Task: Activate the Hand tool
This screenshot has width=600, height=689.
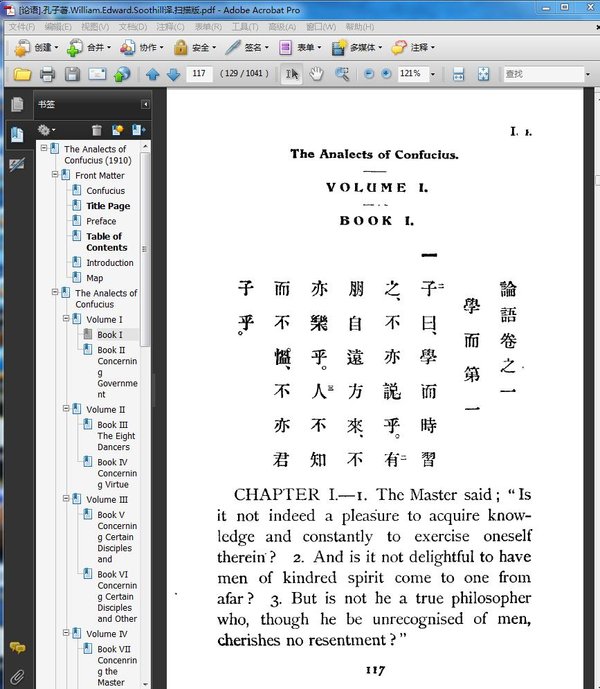Action: [316, 73]
